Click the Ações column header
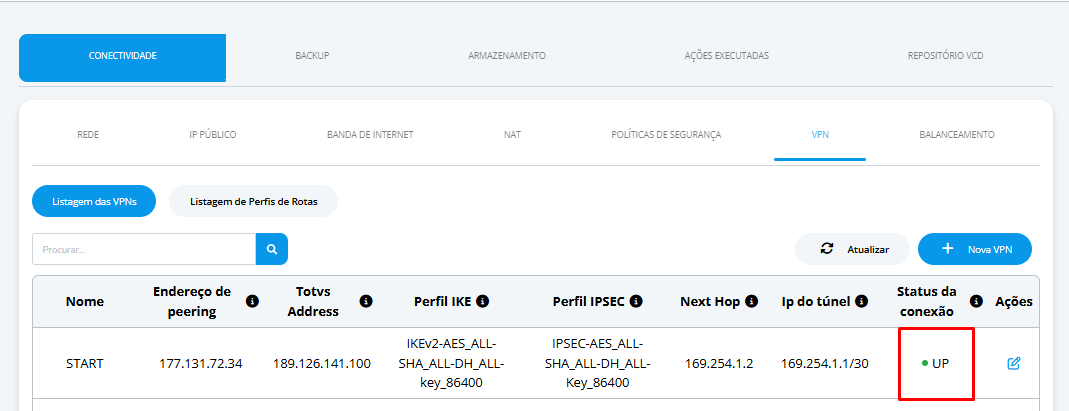Image resolution: width=1069 pixels, height=411 pixels. [x=1014, y=301]
